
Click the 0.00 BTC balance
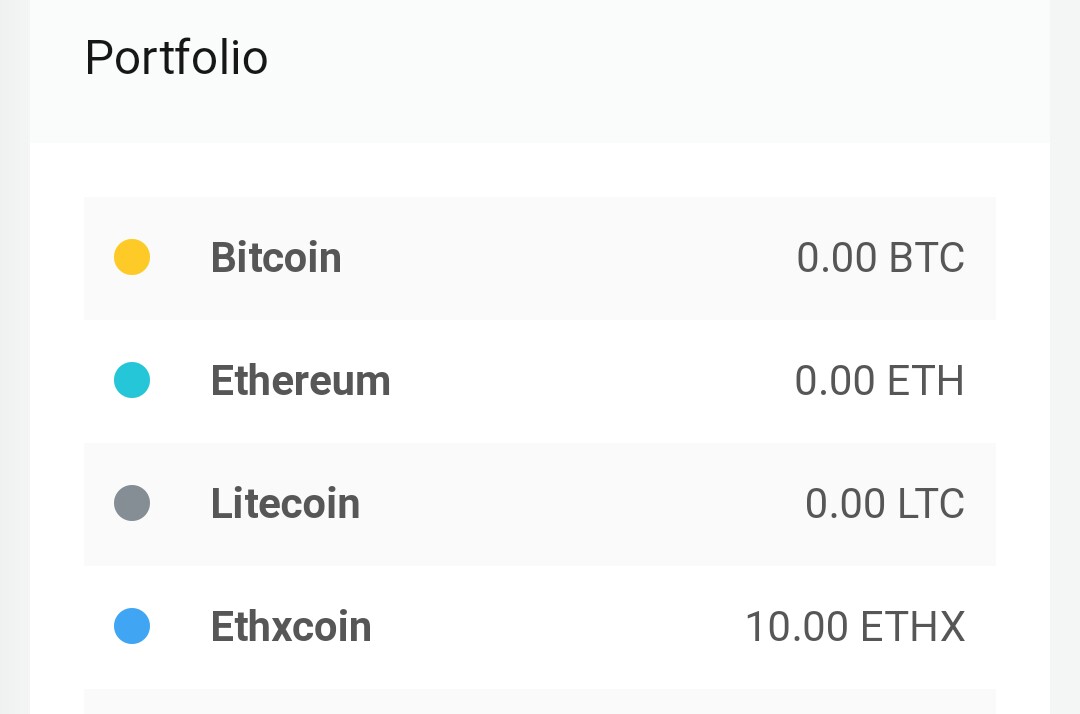point(880,258)
